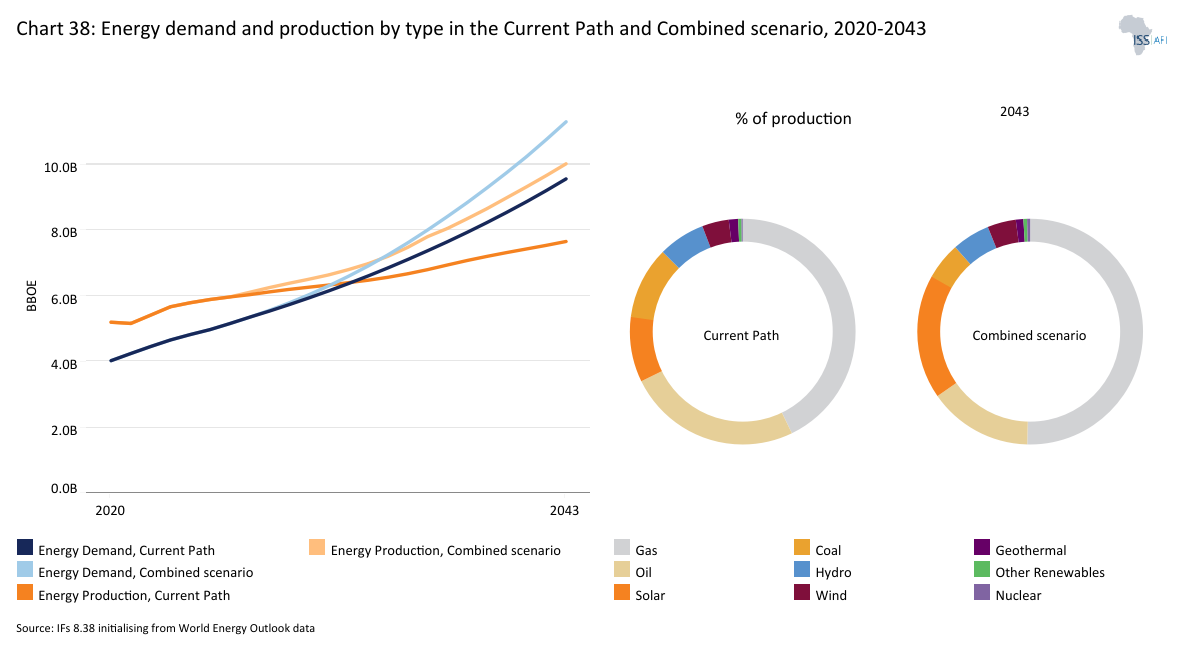
Task: Toggle Energy Demand, Combined scenario legend swatch
Action: click(x=26, y=571)
